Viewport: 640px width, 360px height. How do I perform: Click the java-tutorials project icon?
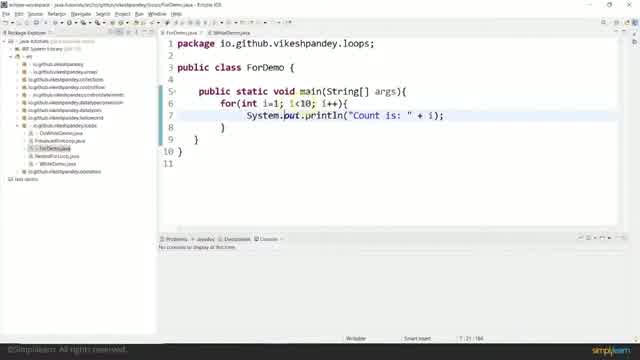pyautogui.click(x=11, y=41)
